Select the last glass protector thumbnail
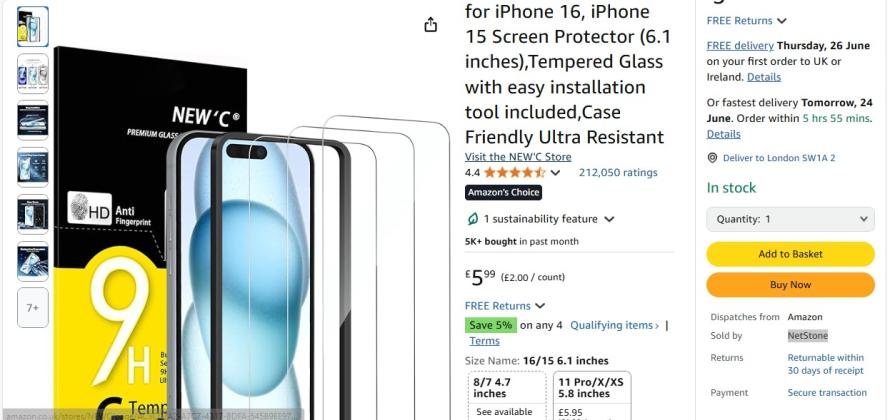895x420 pixels. tap(33, 261)
